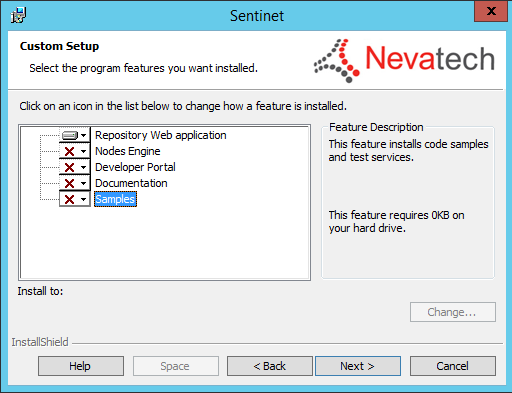Click the installer icon in the title bar
The width and height of the screenshot is (512, 393).
click(x=18, y=15)
